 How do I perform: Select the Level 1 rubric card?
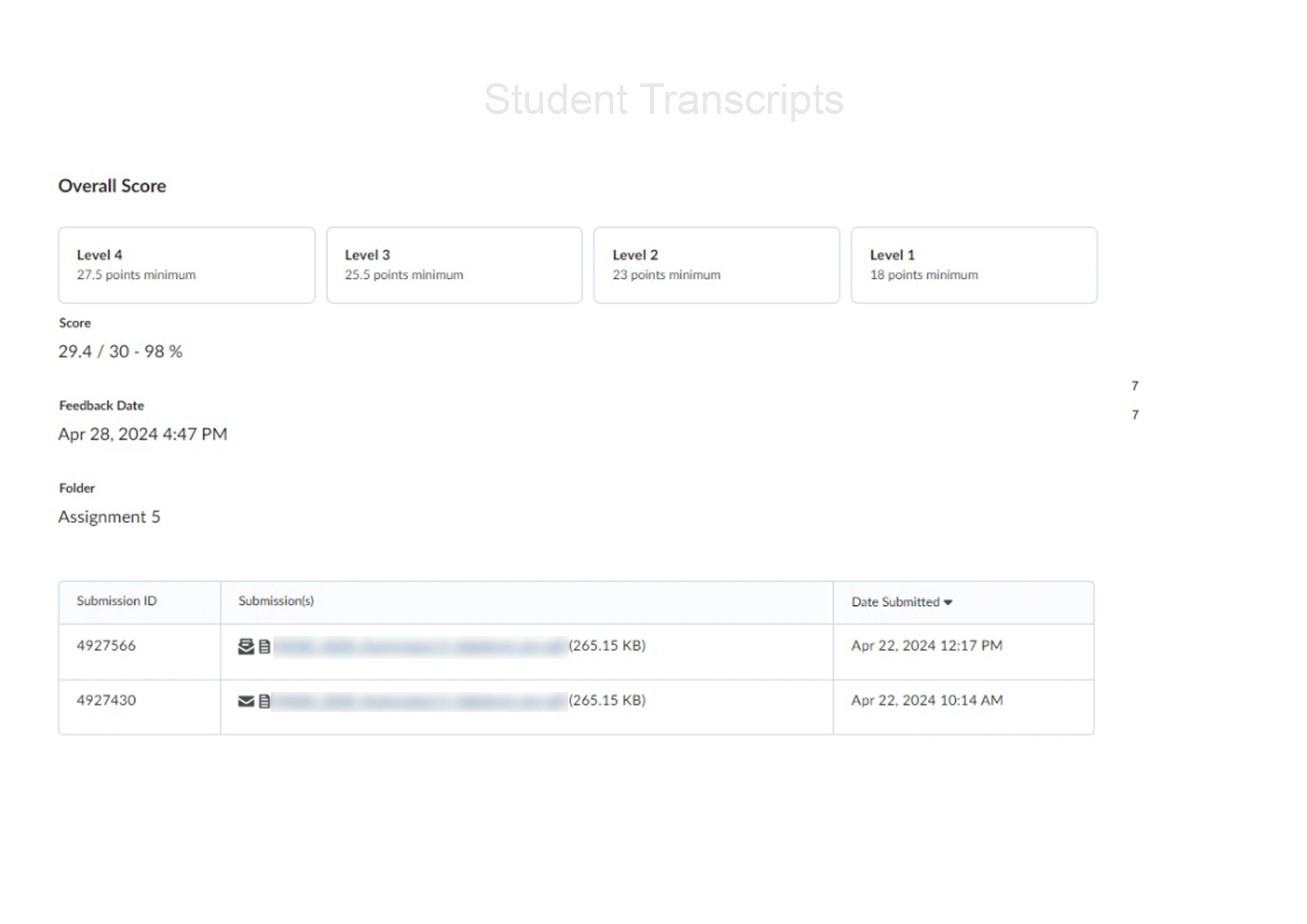(974, 265)
